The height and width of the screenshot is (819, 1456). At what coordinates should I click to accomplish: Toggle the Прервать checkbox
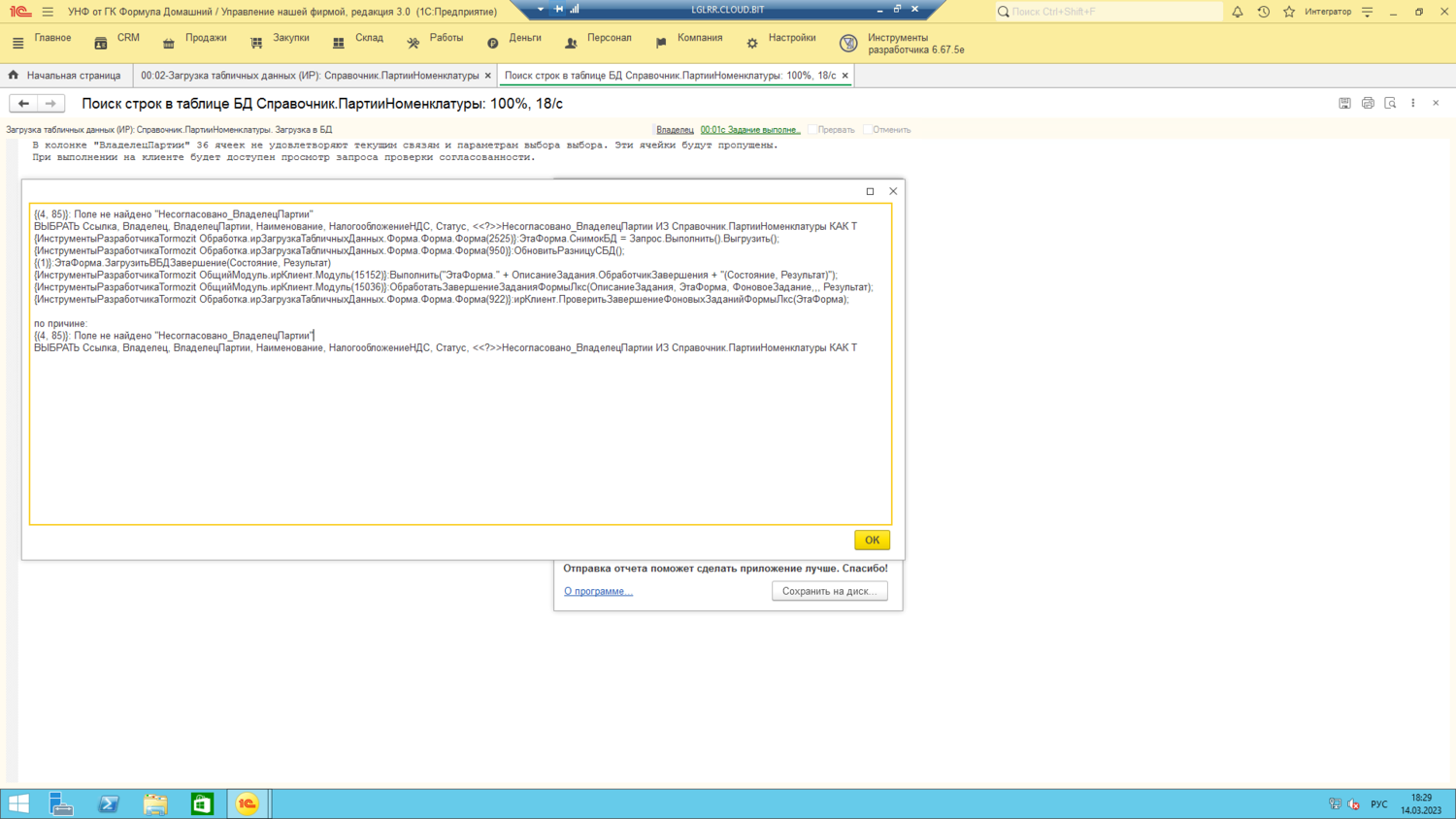813,129
